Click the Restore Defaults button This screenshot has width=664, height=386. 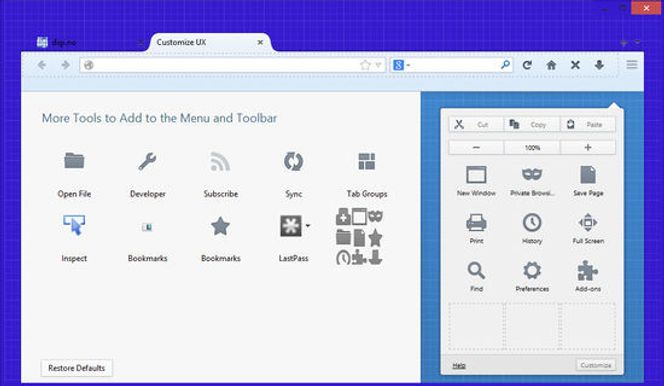point(77,368)
